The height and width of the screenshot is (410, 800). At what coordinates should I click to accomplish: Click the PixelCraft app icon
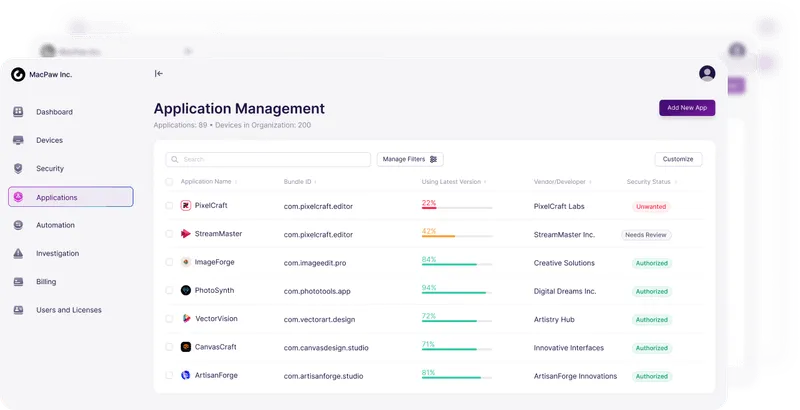click(x=186, y=206)
